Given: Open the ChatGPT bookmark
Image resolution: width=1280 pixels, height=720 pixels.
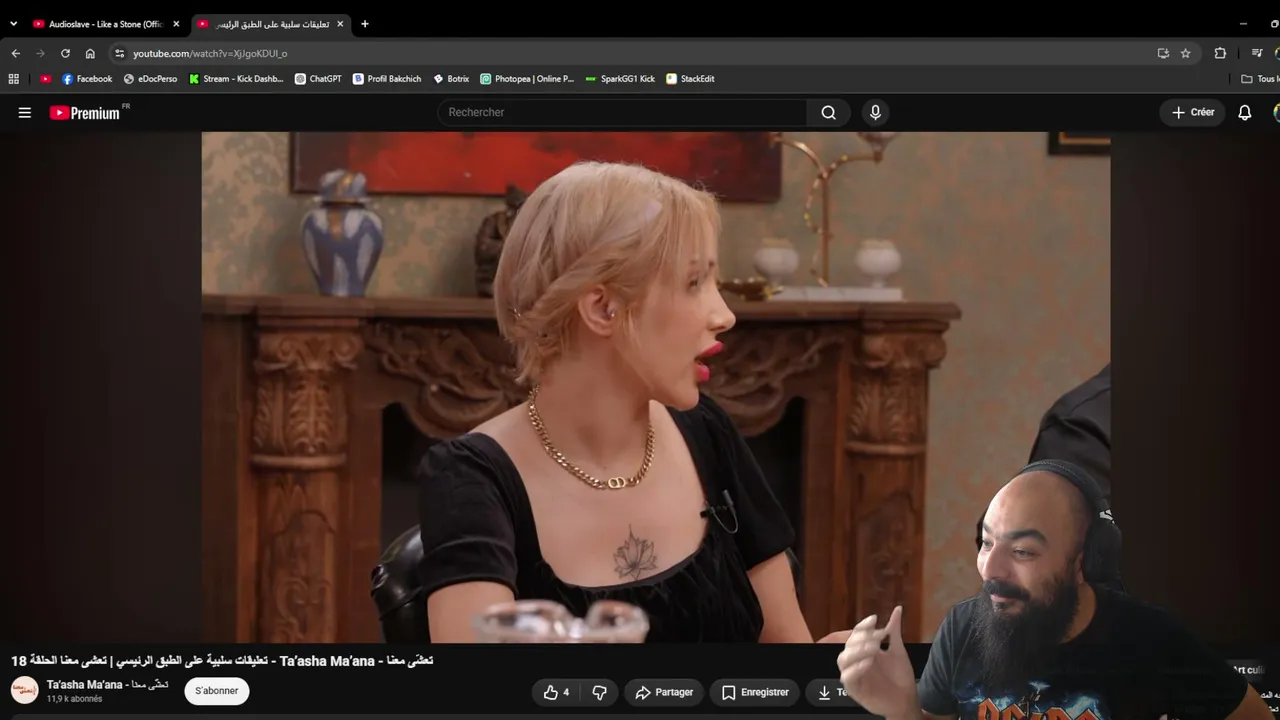Looking at the screenshot, I should 318,79.
